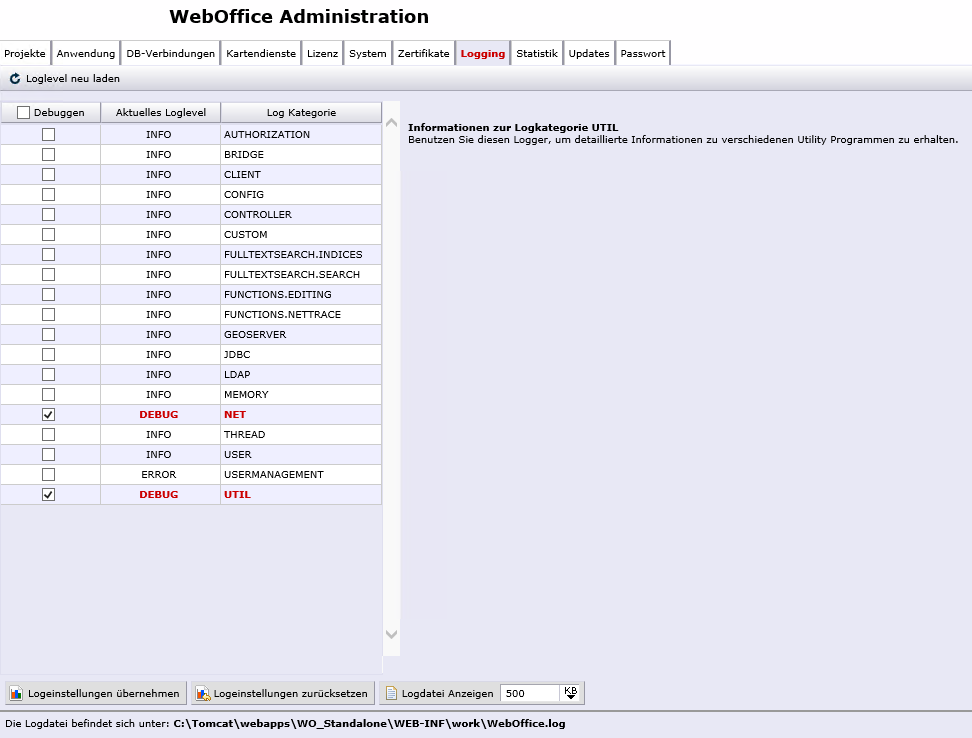Screen dimensions: 972x738
Task: Switch to the Projekte tab
Action: click(x=24, y=53)
